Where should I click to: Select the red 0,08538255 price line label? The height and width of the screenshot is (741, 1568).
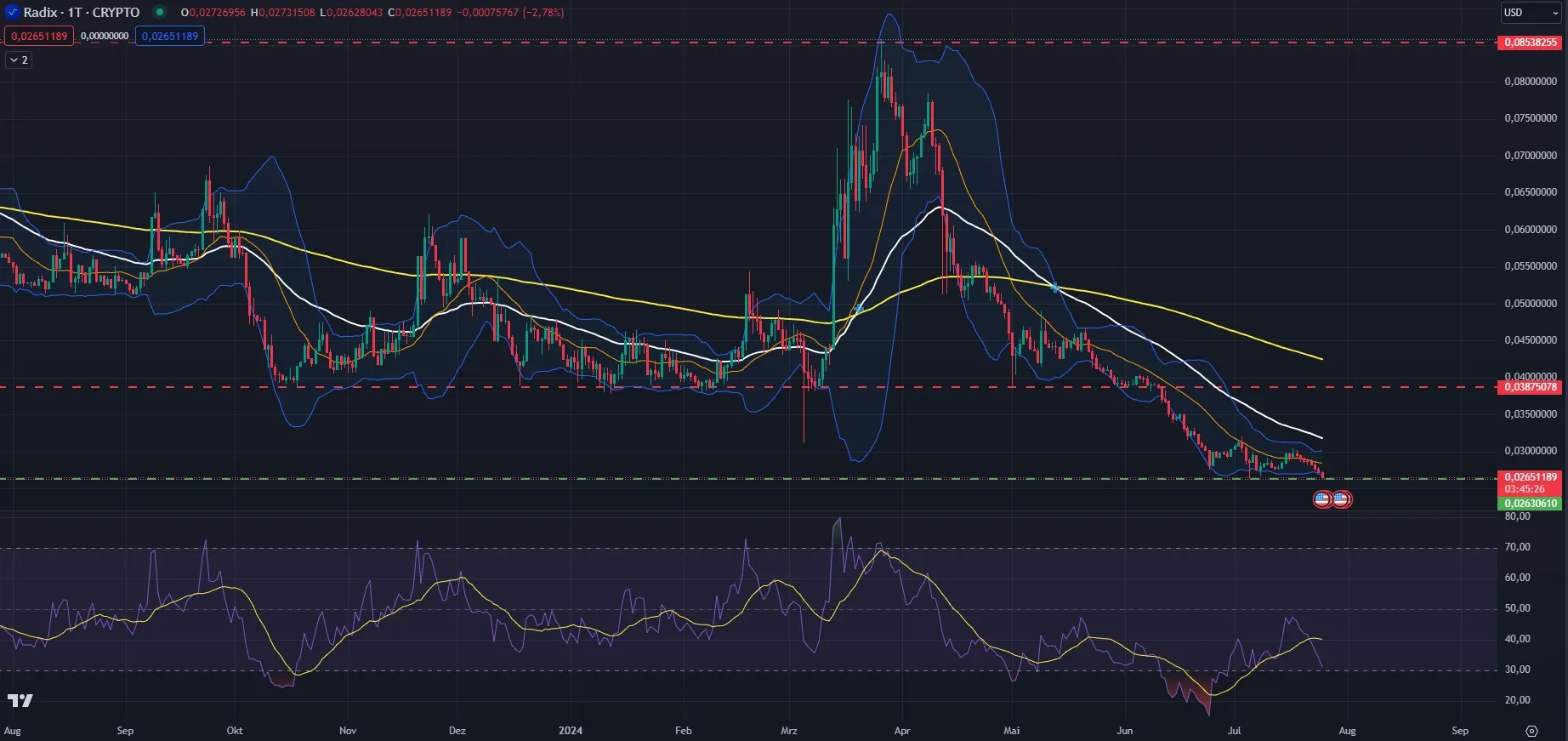click(1531, 43)
